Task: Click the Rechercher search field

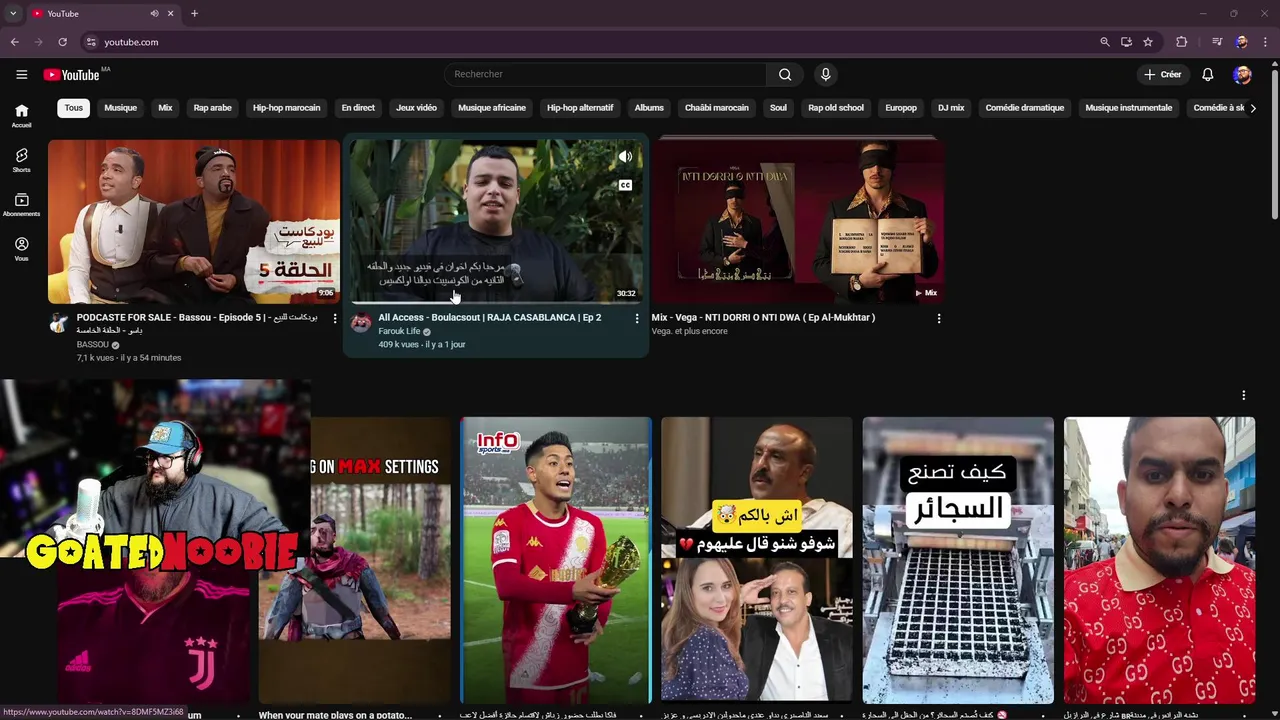Action: click(606, 74)
